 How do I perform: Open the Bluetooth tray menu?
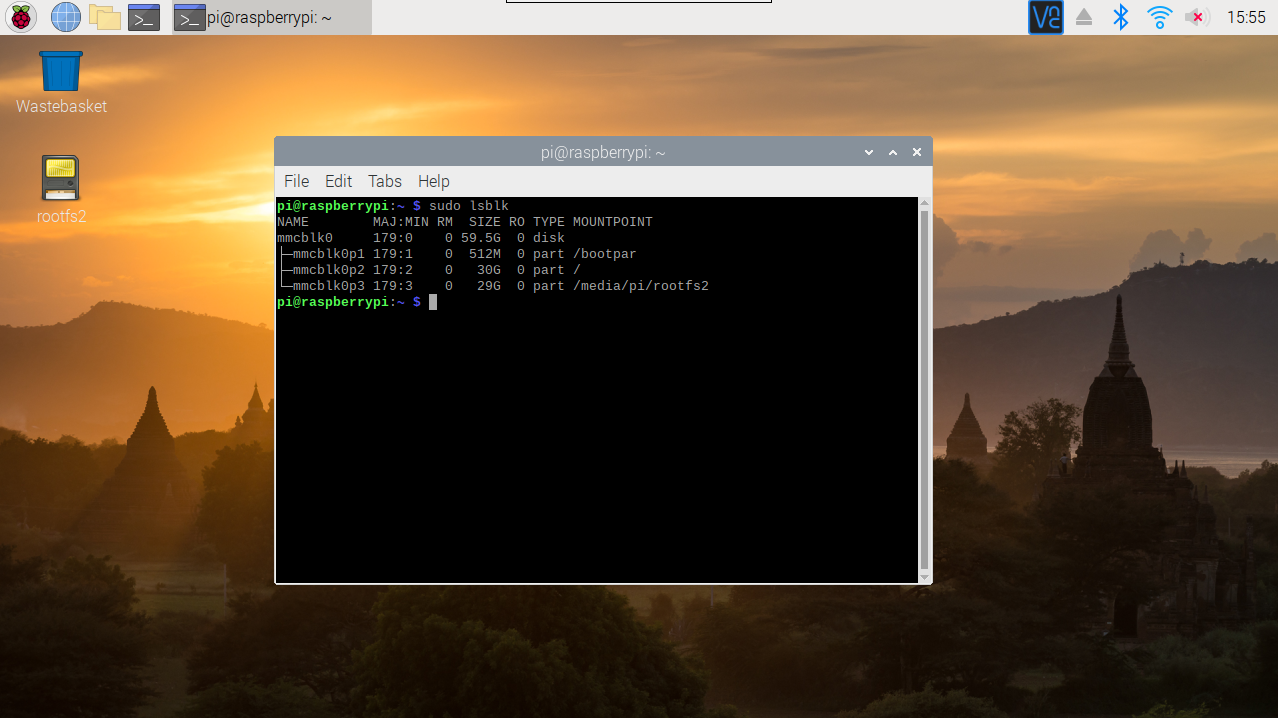tap(1121, 17)
